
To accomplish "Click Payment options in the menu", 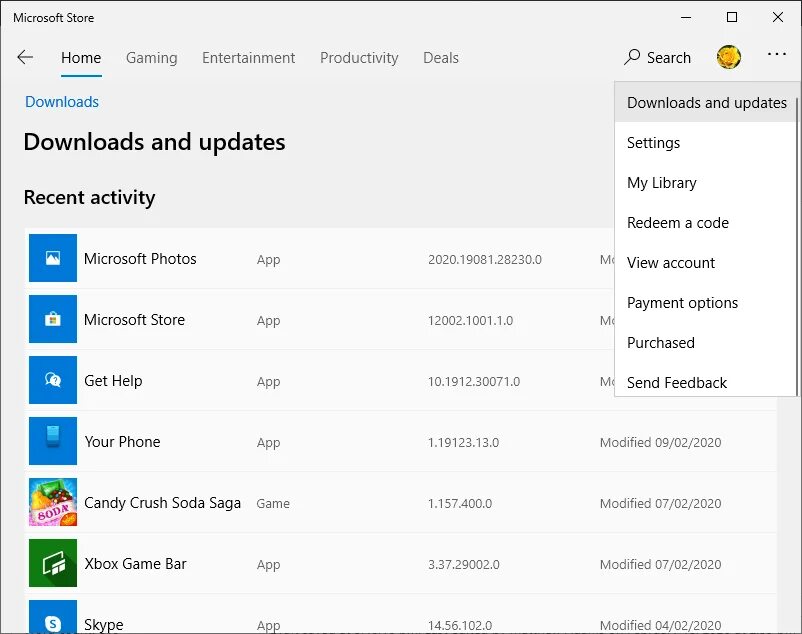I will (x=683, y=303).
